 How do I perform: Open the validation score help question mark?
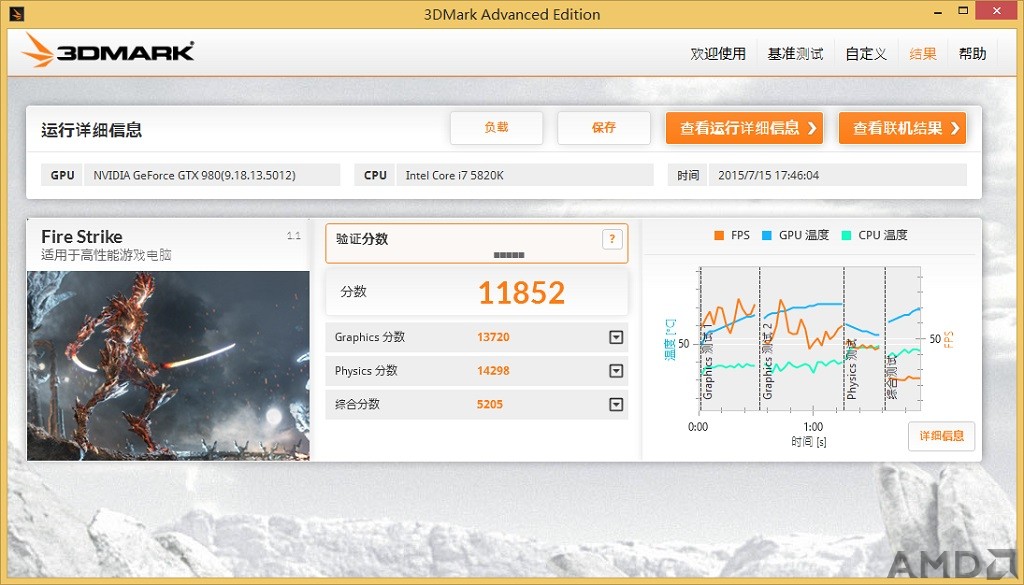coord(612,239)
